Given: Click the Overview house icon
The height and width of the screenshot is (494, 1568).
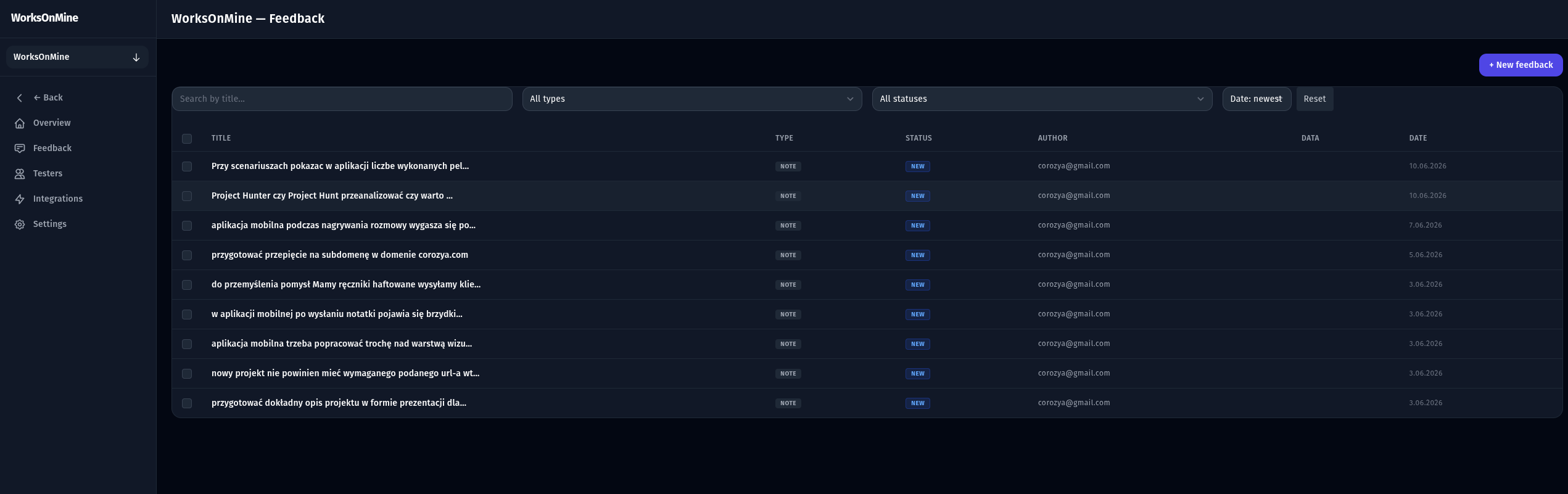Looking at the screenshot, I should pos(20,123).
